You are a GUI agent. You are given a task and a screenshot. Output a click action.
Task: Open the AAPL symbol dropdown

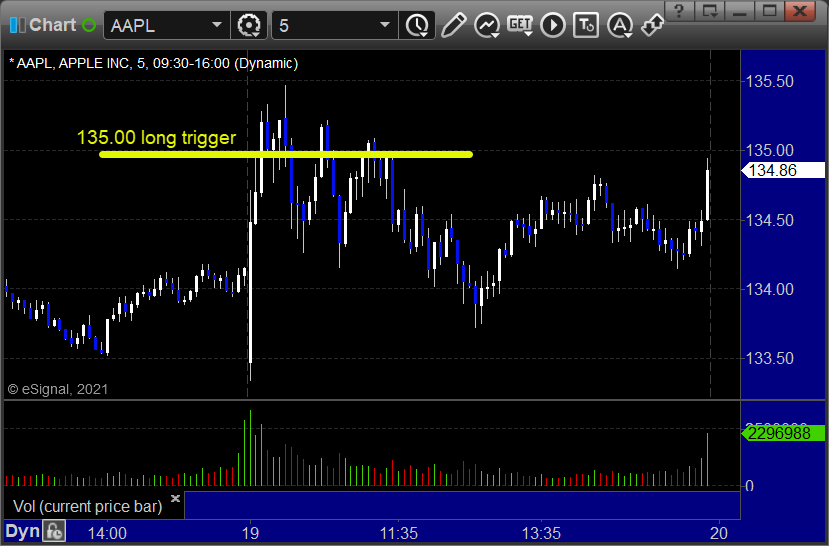[216, 25]
